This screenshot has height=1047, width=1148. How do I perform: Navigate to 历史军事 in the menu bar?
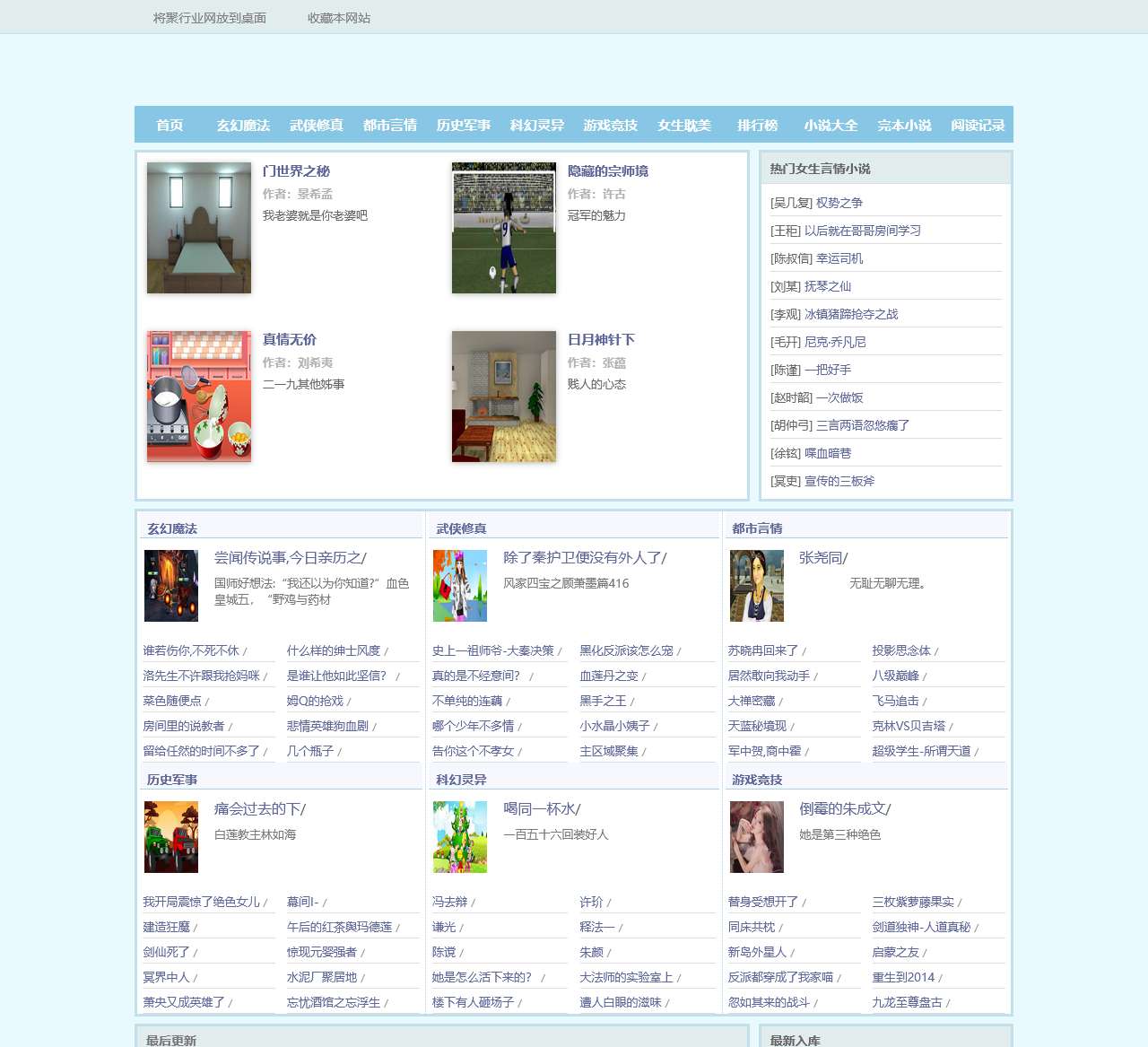[464, 126]
